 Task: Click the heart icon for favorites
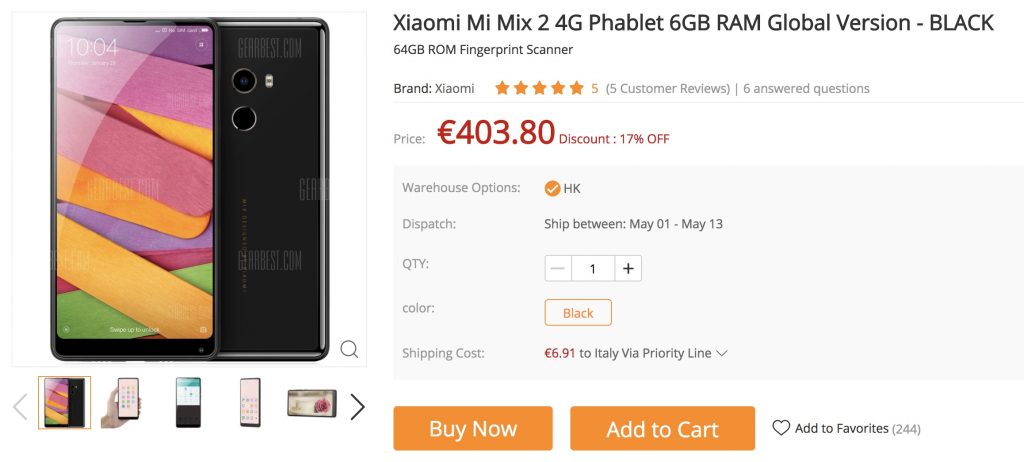click(781, 428)
